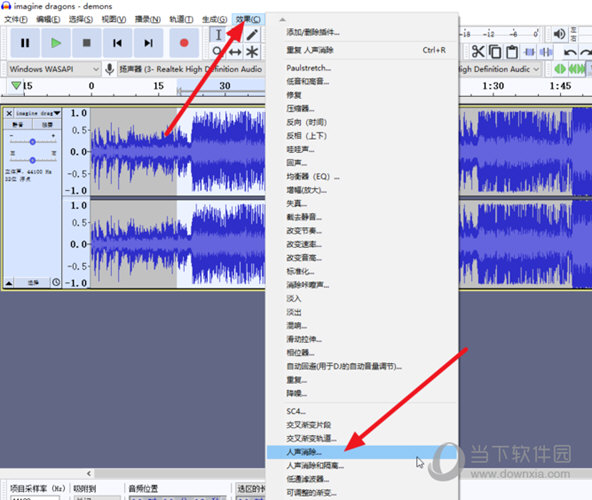Image resolution: width=592 pixels, height=500 pixels.
Task: Choose 均衡器 (EQ) ... effect
Action: [x=362, y=176]
